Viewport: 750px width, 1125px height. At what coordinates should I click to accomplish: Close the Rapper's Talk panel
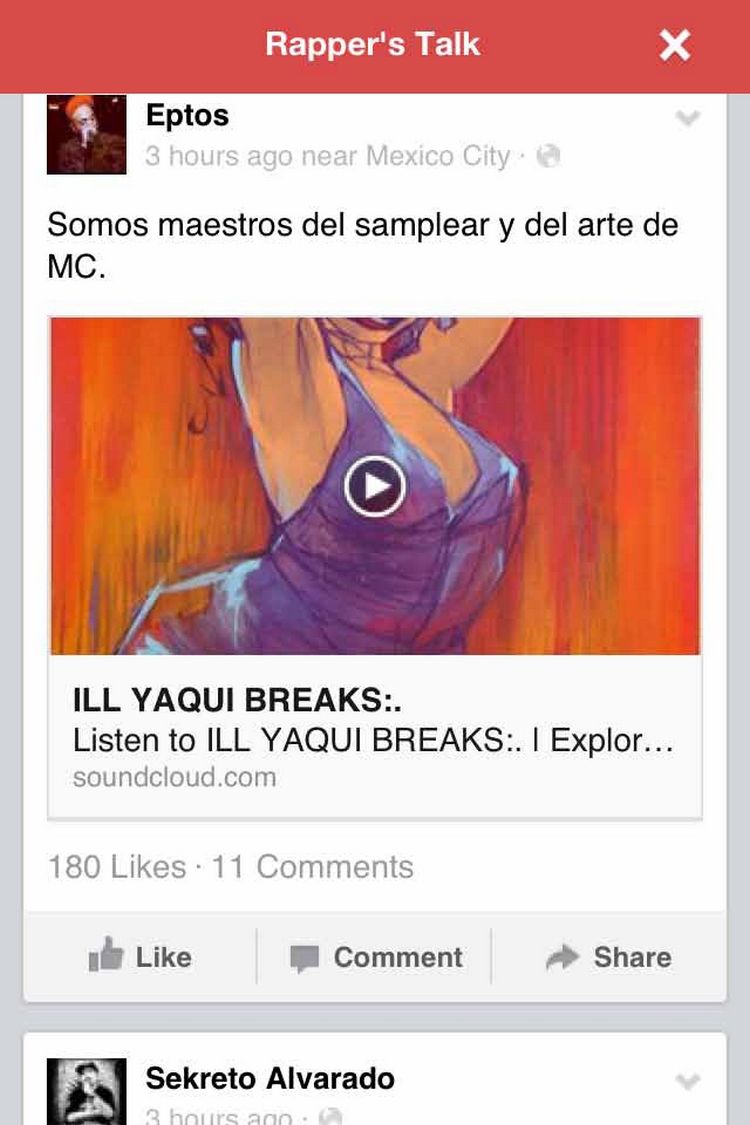(675, 45)
